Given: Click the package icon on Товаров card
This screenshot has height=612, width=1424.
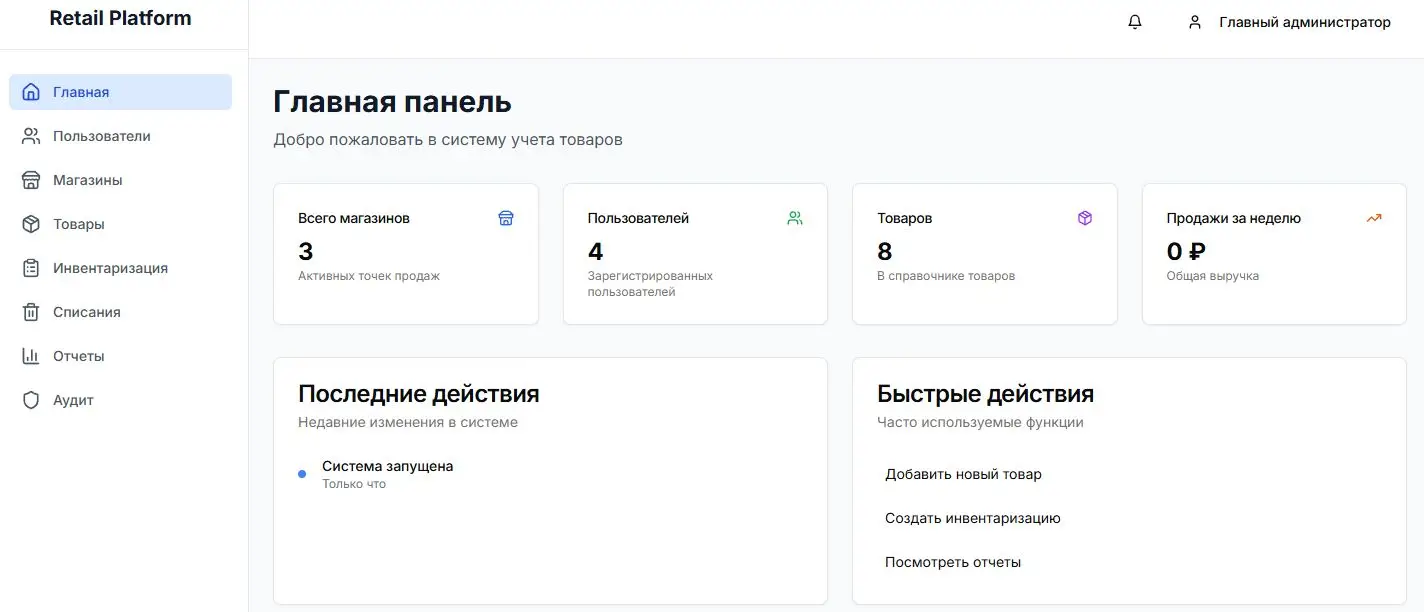Looking at the screenshot, I should pyautogui.click(x=1084, y=217).
